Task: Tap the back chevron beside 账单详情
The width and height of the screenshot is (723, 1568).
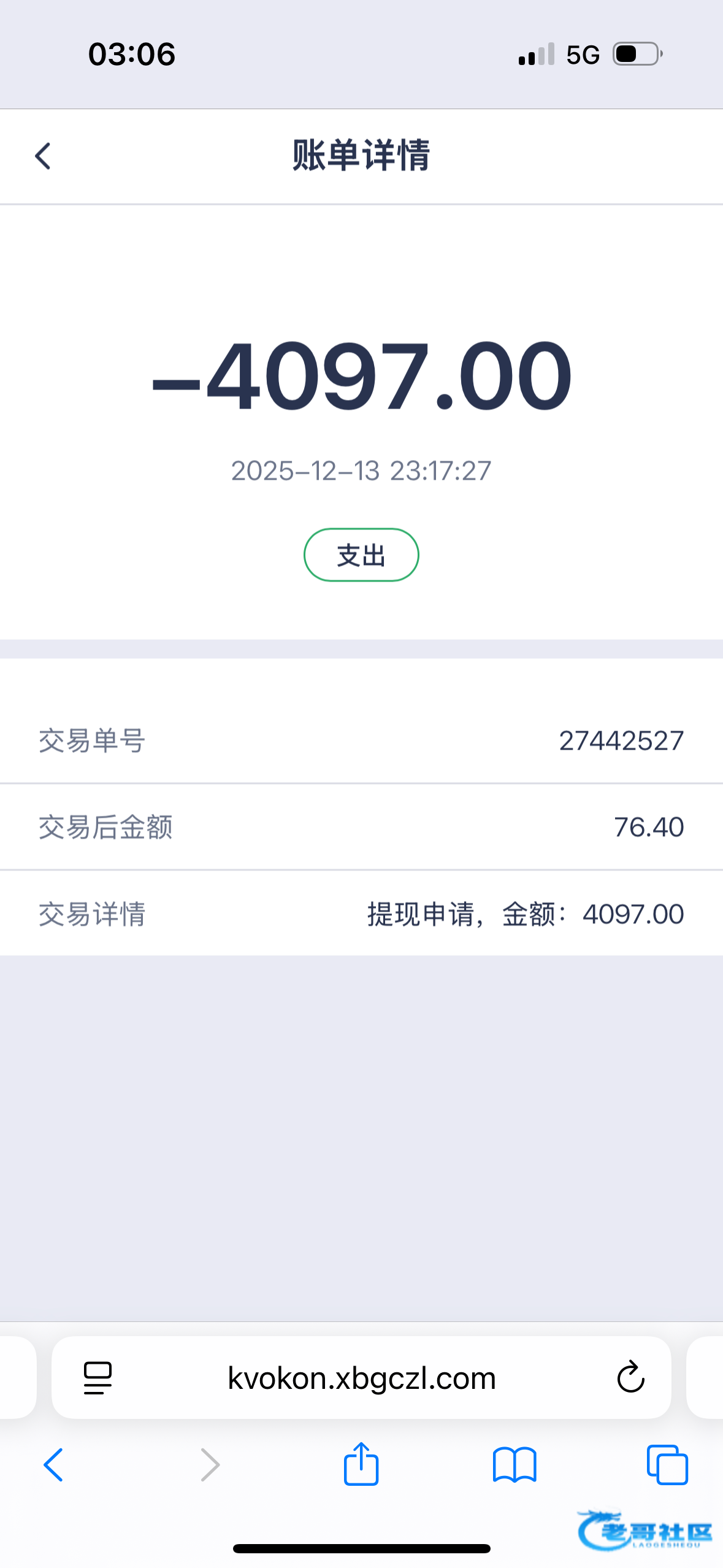Action: (43, 156)
